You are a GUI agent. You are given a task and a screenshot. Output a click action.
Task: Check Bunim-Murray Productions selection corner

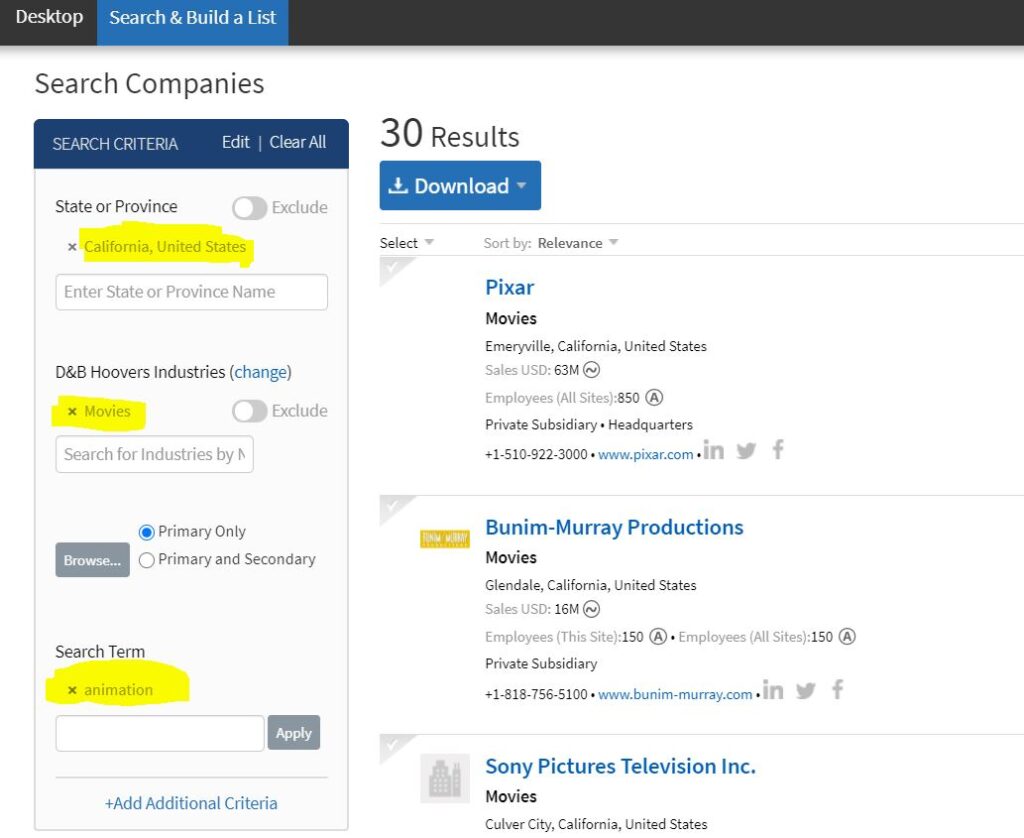point(393,507)
